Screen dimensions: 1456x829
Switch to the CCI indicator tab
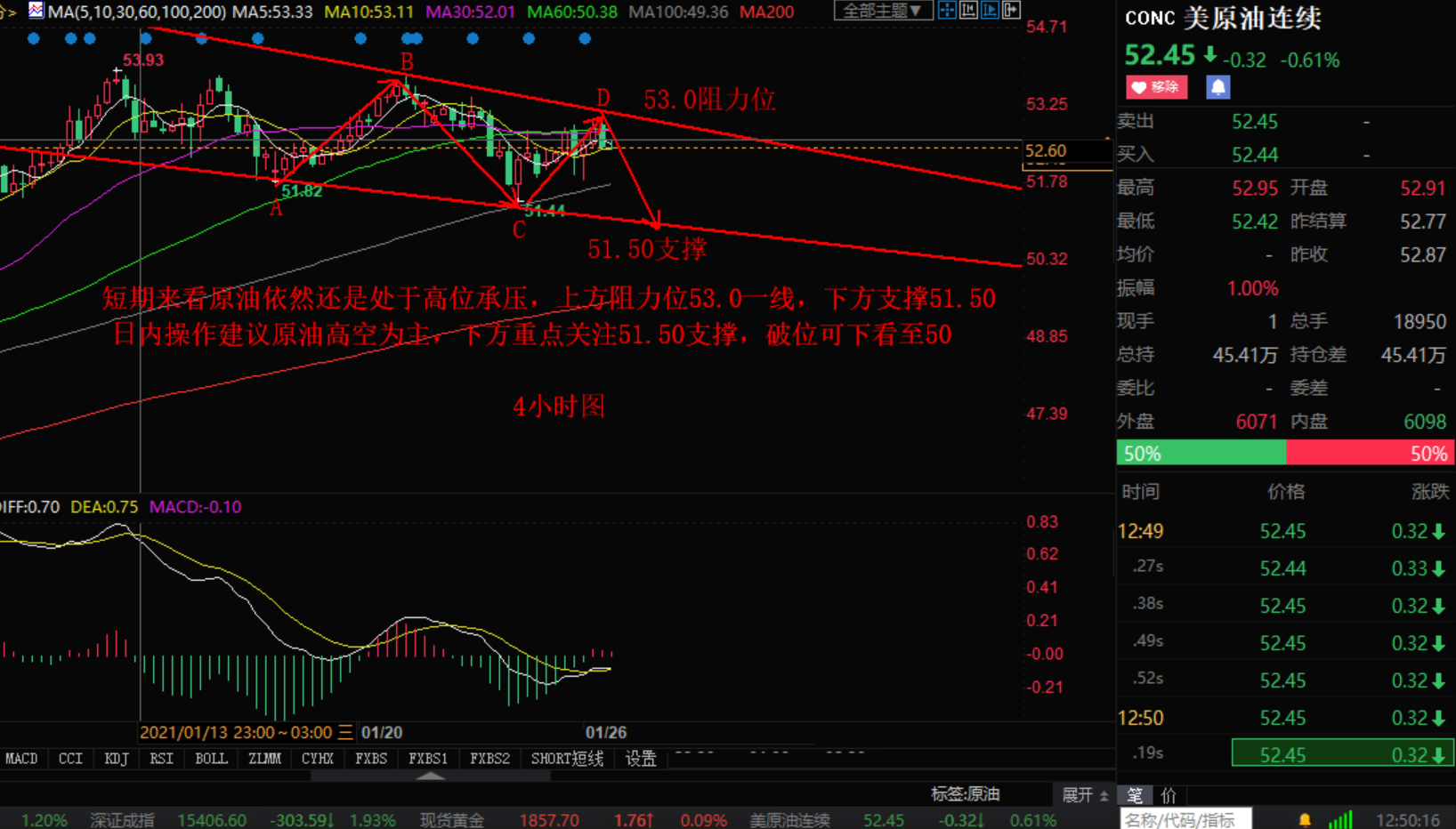[x=70, y=759]
